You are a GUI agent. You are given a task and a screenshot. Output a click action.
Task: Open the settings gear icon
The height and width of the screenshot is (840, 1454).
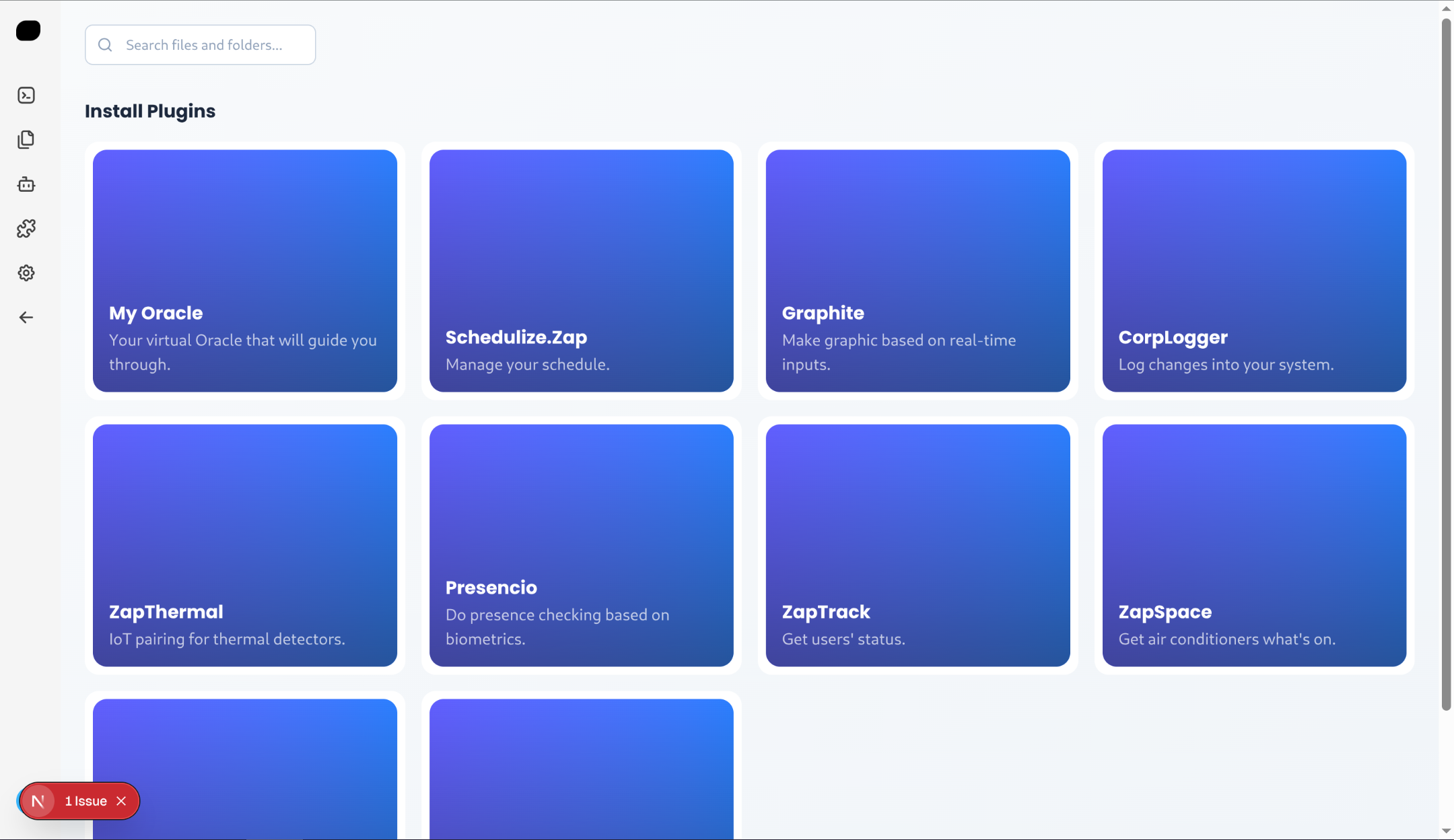[26, 273]
